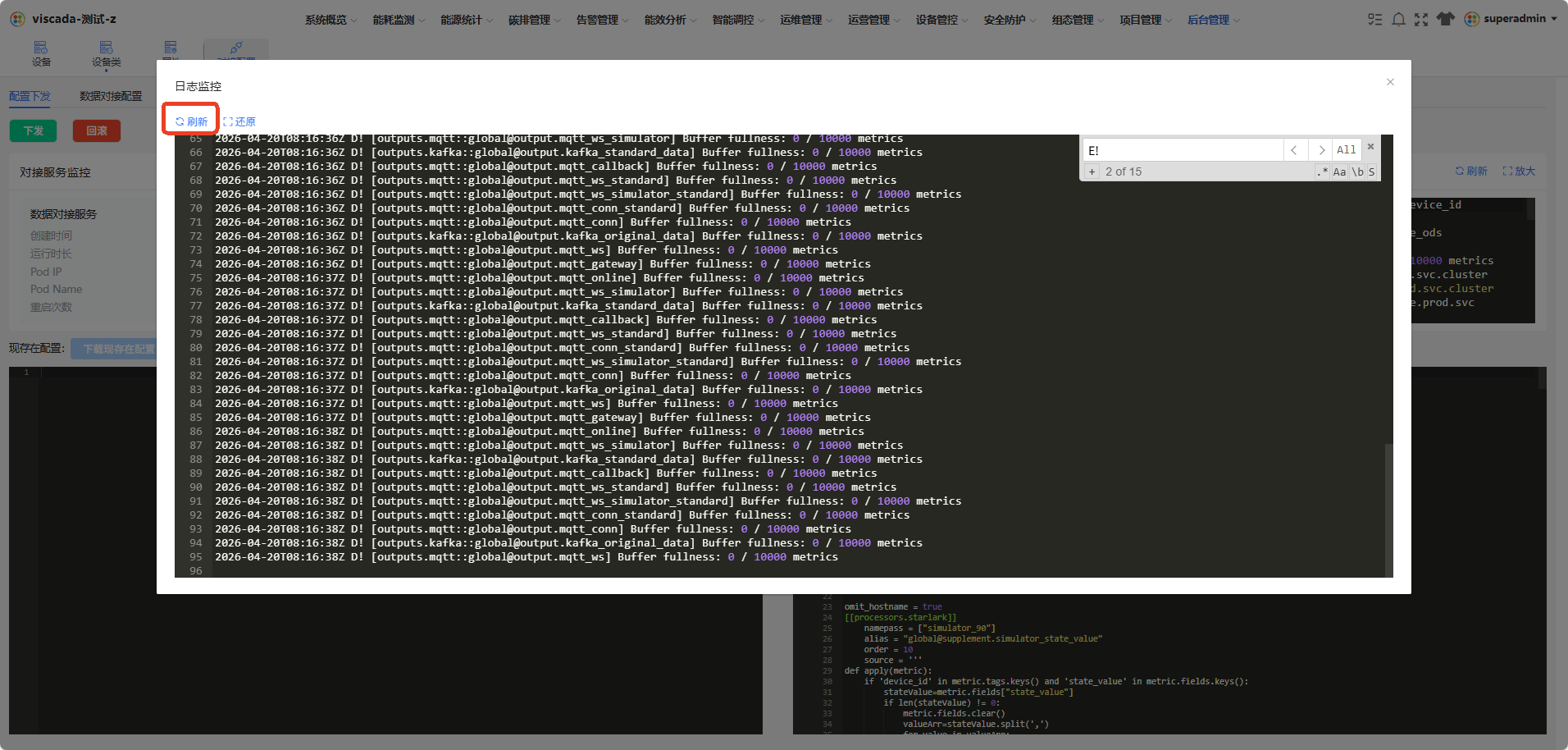Open the 能效分析 menu
This screenshot has height=750, width=1568.
[x=670, y=20]
